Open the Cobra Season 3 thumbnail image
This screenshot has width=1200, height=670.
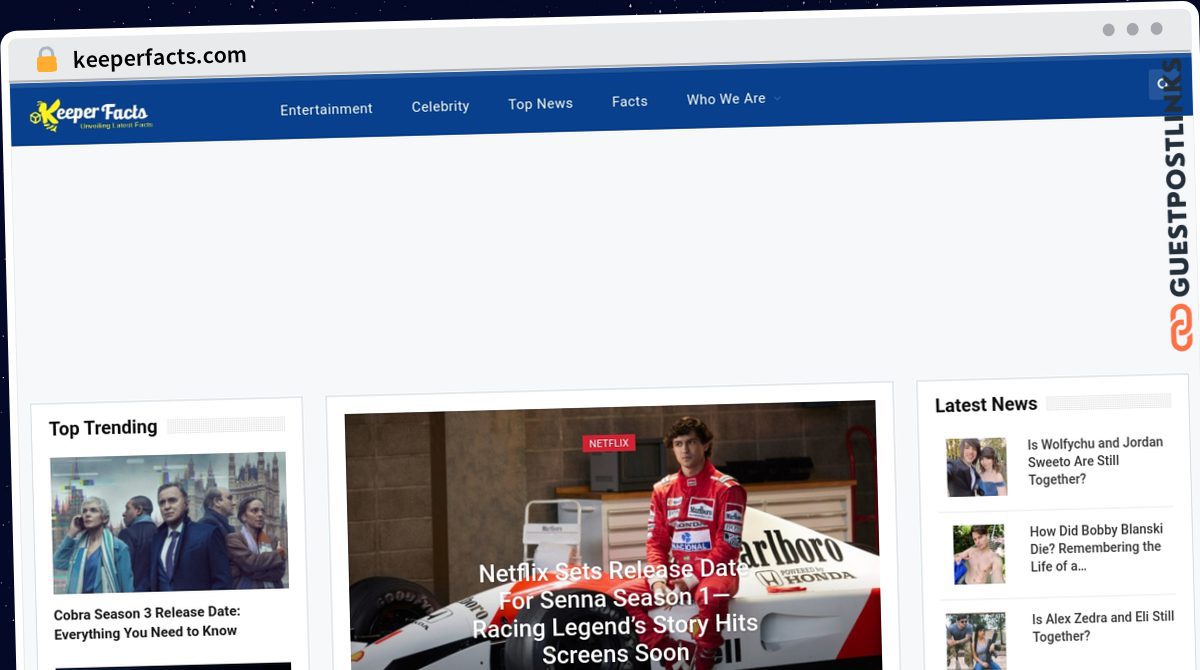point(169,521)
